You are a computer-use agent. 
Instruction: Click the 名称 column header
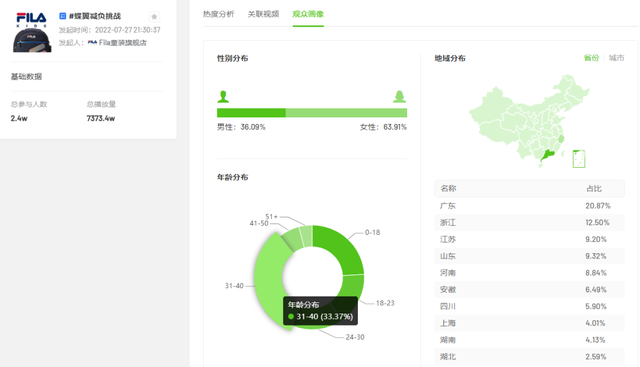[448, 189]
